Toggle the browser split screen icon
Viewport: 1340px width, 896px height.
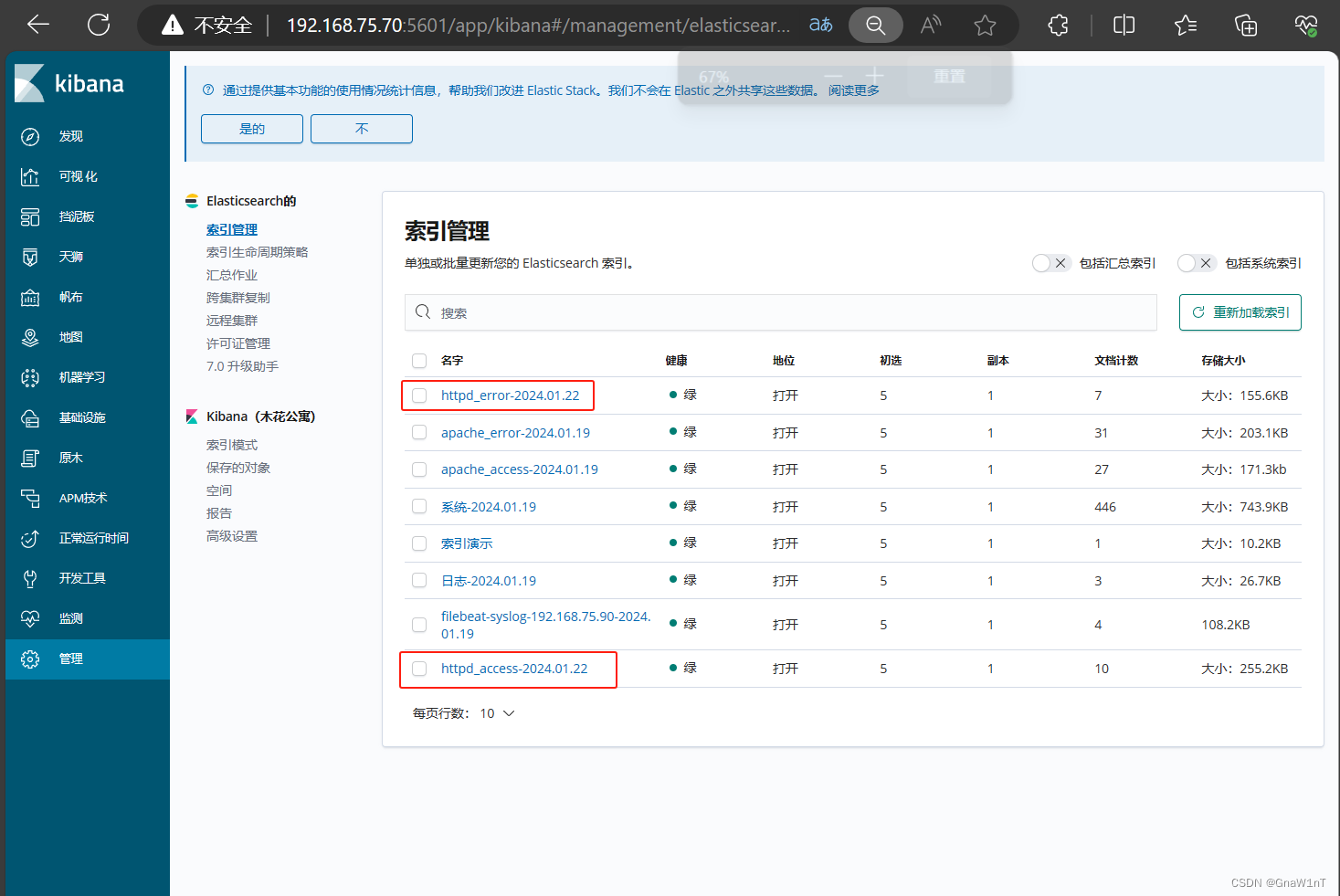[1124, 25]
